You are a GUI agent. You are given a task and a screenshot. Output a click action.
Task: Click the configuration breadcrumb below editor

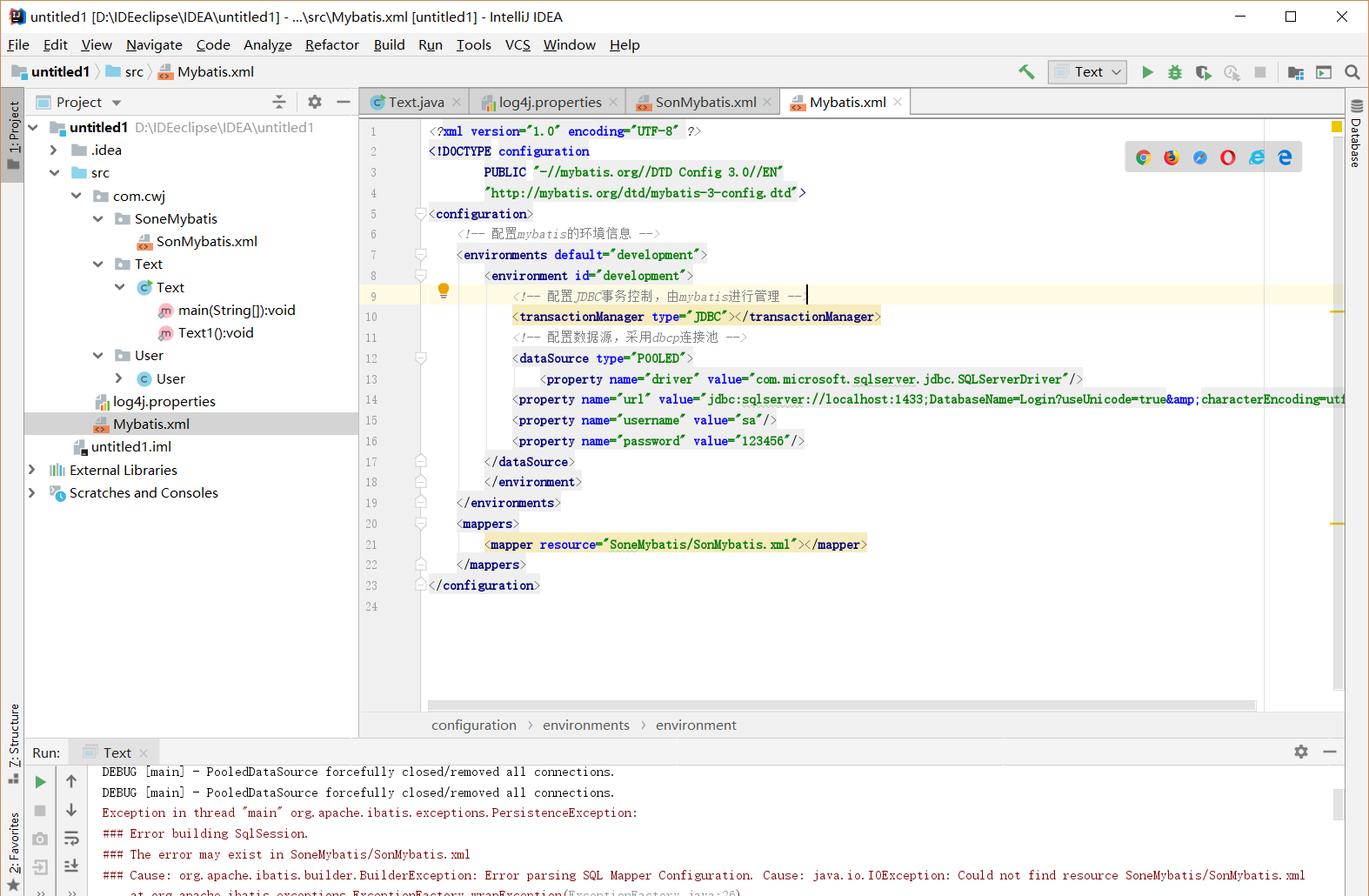coord(474,725)
